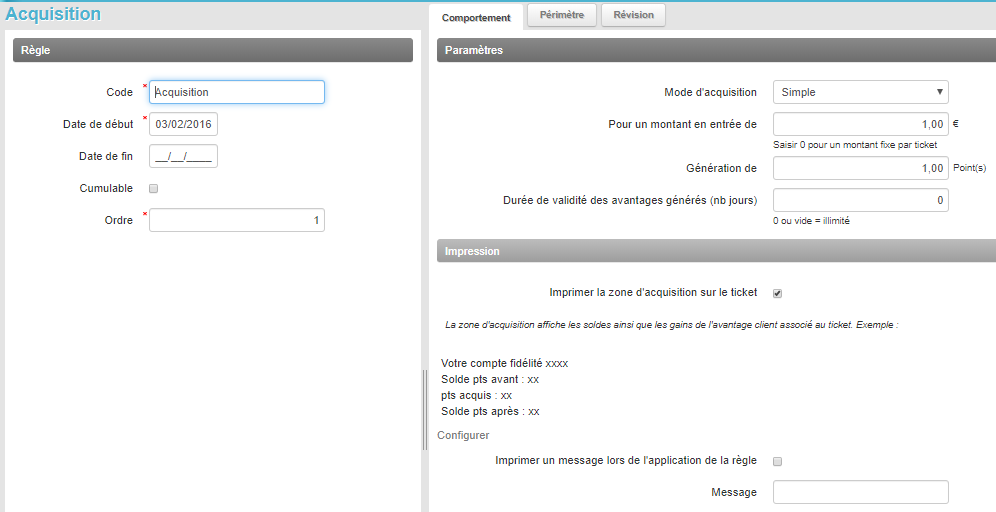This screenshot has height=512, width=996.
Task: Click the Code input field
Action: 237,92
